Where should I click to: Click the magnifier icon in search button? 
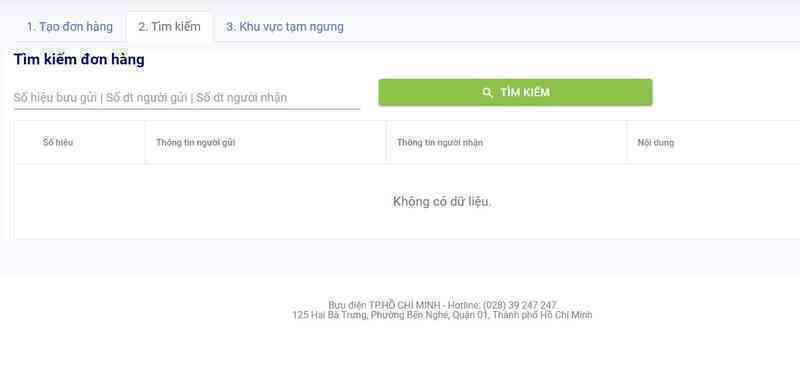pos(487,92)
